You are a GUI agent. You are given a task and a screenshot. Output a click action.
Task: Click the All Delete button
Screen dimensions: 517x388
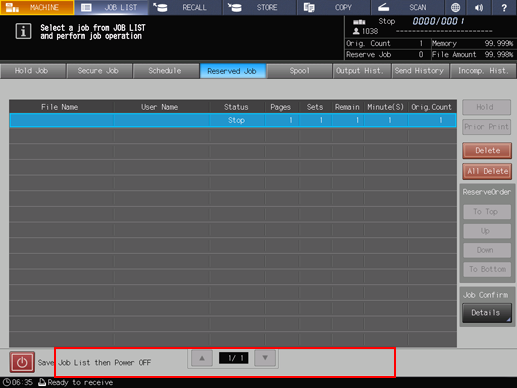pos(487,171)
